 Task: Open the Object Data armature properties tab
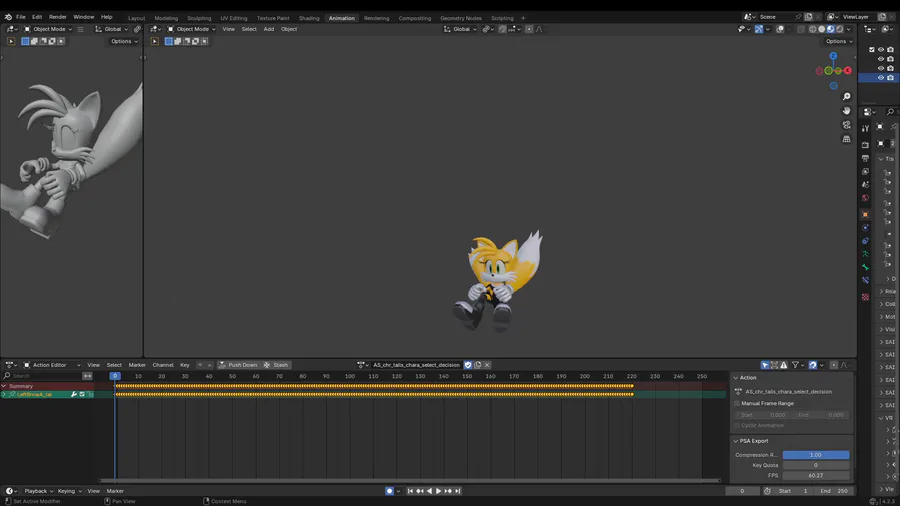pos(865,254)
